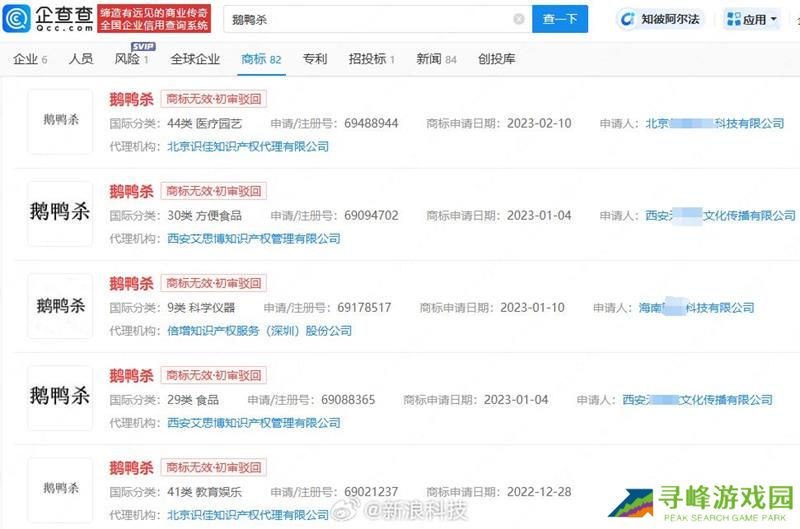
Task: Switch to the 创投库 tab
Action: 497,59
